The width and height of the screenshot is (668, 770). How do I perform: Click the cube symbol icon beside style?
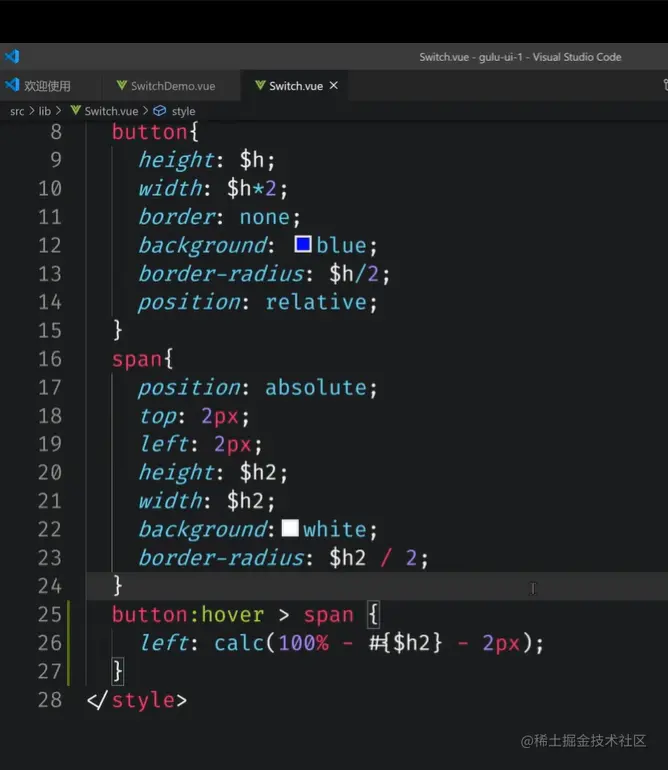tap(160, 111)
